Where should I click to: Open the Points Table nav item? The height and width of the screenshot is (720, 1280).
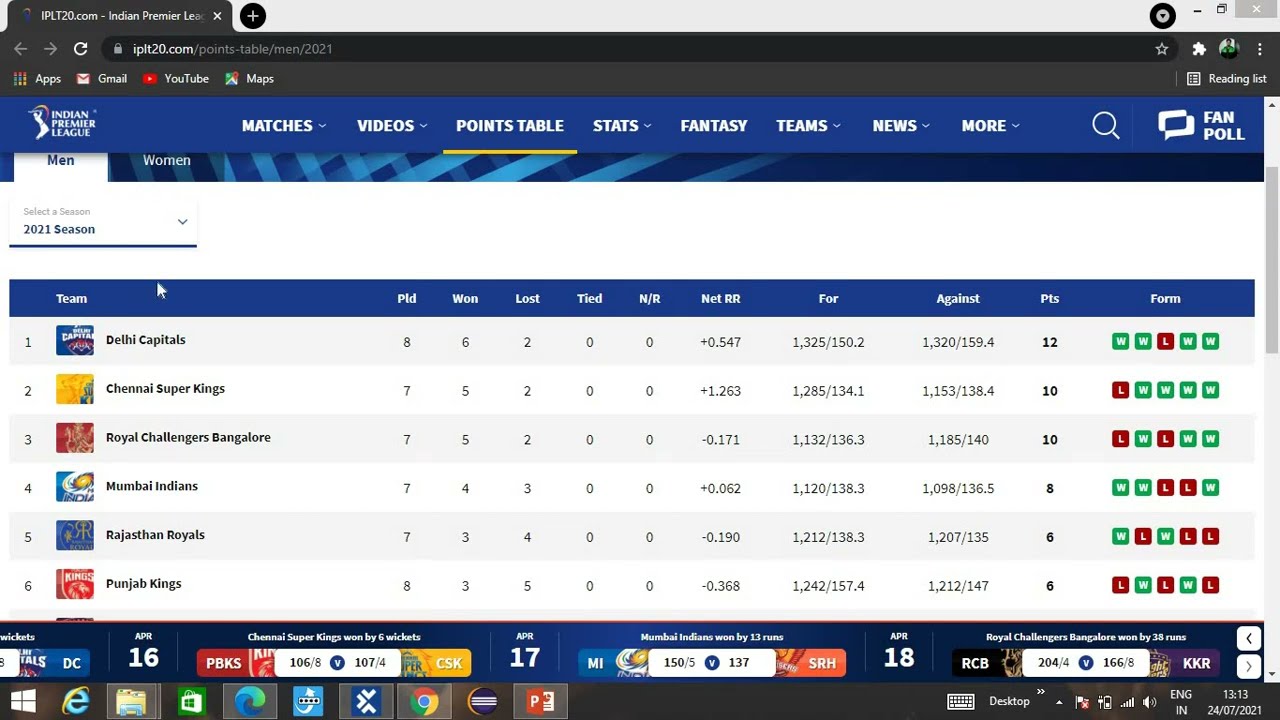pos(510,125)
